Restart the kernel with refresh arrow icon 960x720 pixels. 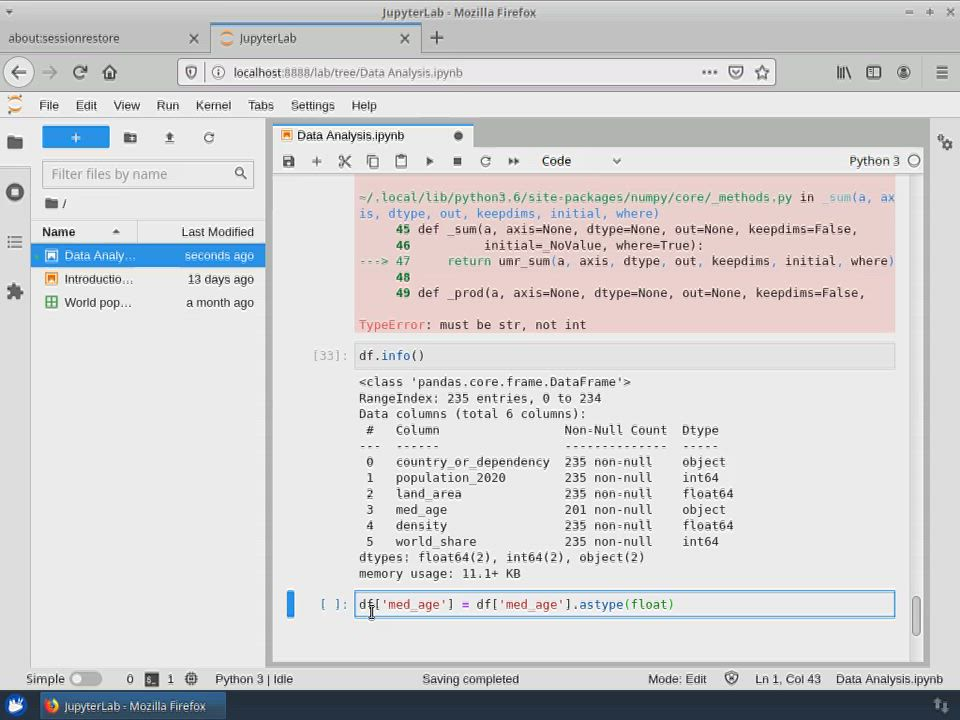(x=486, y=161)
